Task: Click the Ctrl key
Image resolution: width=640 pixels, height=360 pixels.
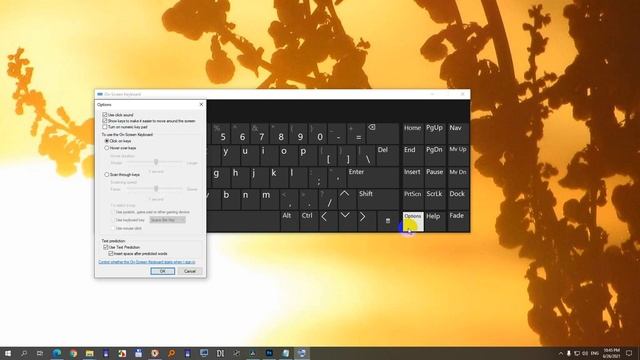Action: 309,221
